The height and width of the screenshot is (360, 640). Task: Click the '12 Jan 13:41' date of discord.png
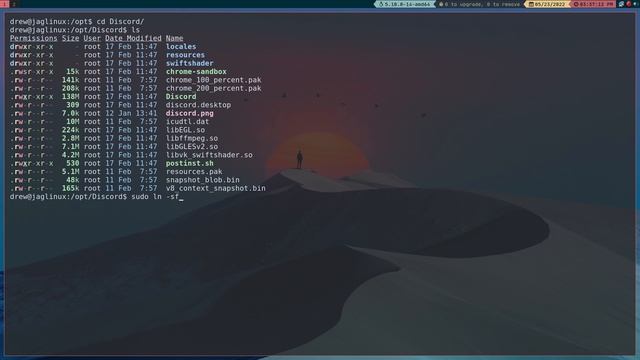coord(131,113)
